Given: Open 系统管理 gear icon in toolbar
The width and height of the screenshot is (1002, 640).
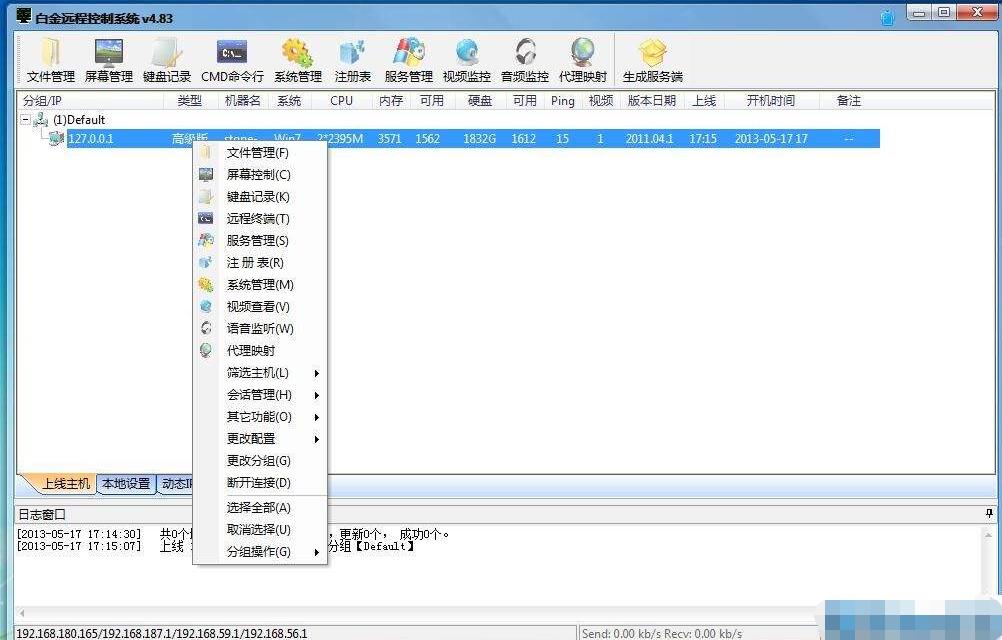Looking at the screenshot, I should point(297,60).
